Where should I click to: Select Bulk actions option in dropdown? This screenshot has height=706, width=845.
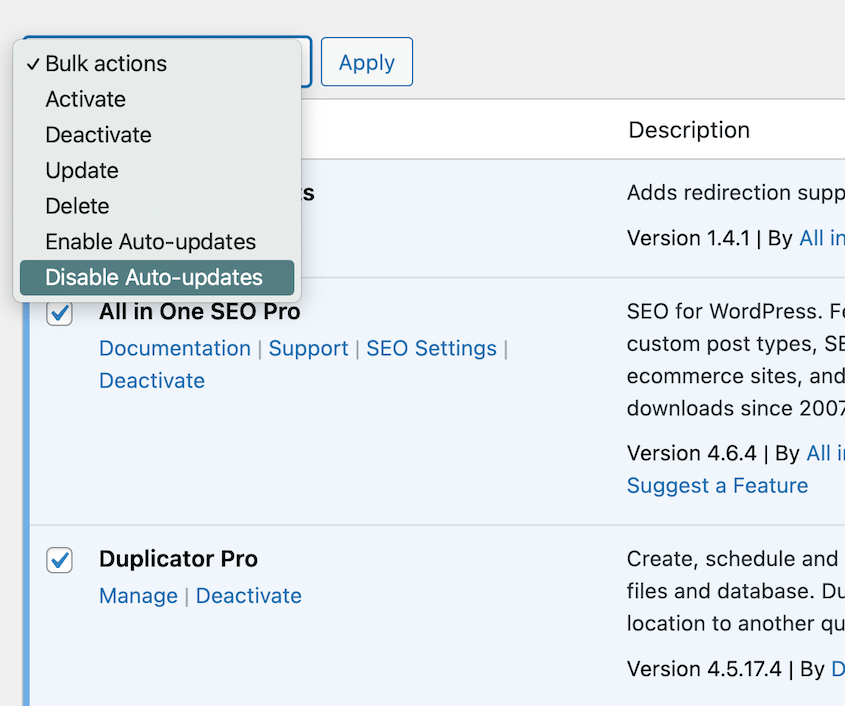pos(157,64)
